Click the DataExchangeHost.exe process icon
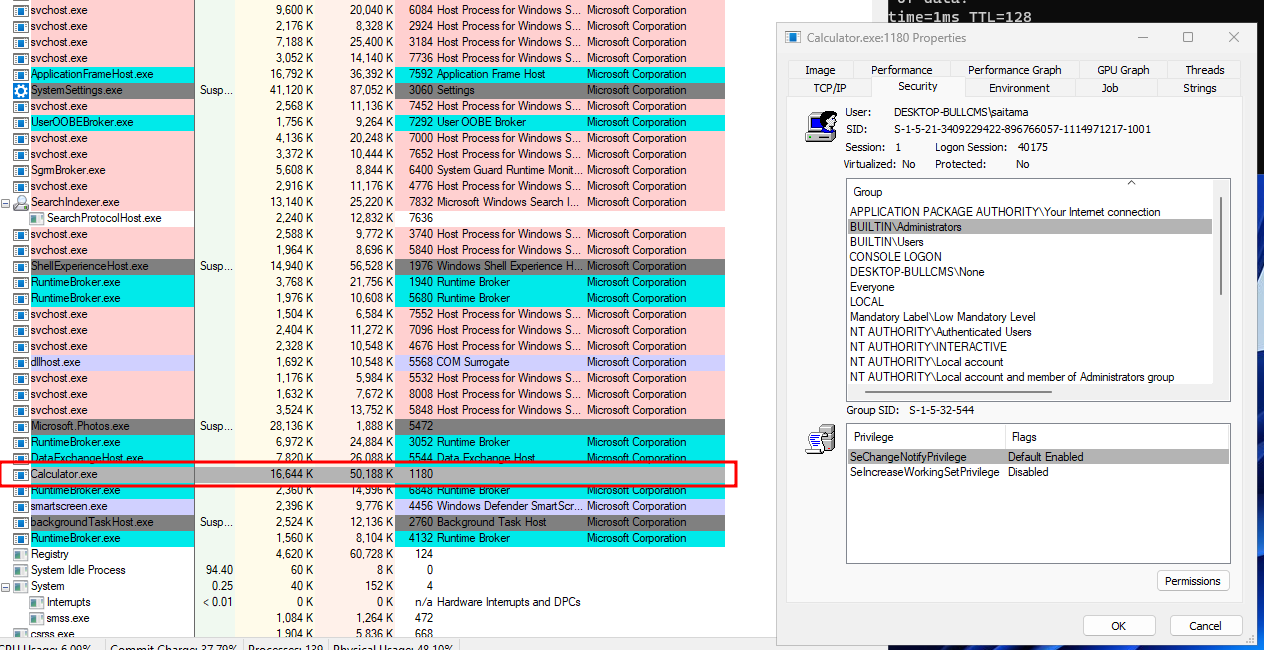The height and width of the screenshot is (650, 1264). click(20, 458)
